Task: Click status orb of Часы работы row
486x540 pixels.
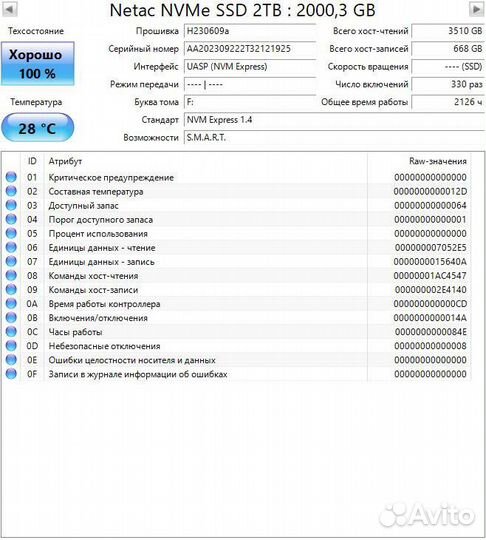Action: point(11,332)
